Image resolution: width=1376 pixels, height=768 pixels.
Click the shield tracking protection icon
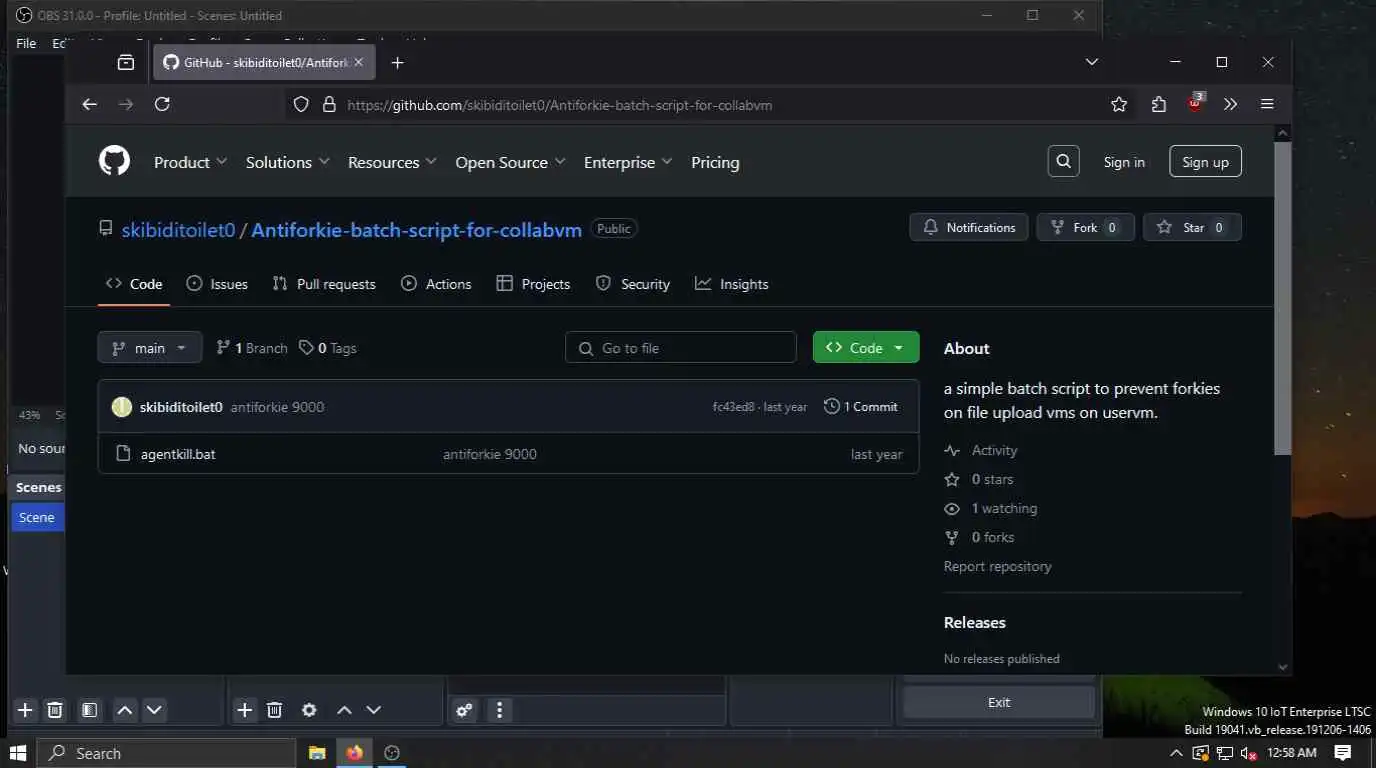tap(301, 104)
